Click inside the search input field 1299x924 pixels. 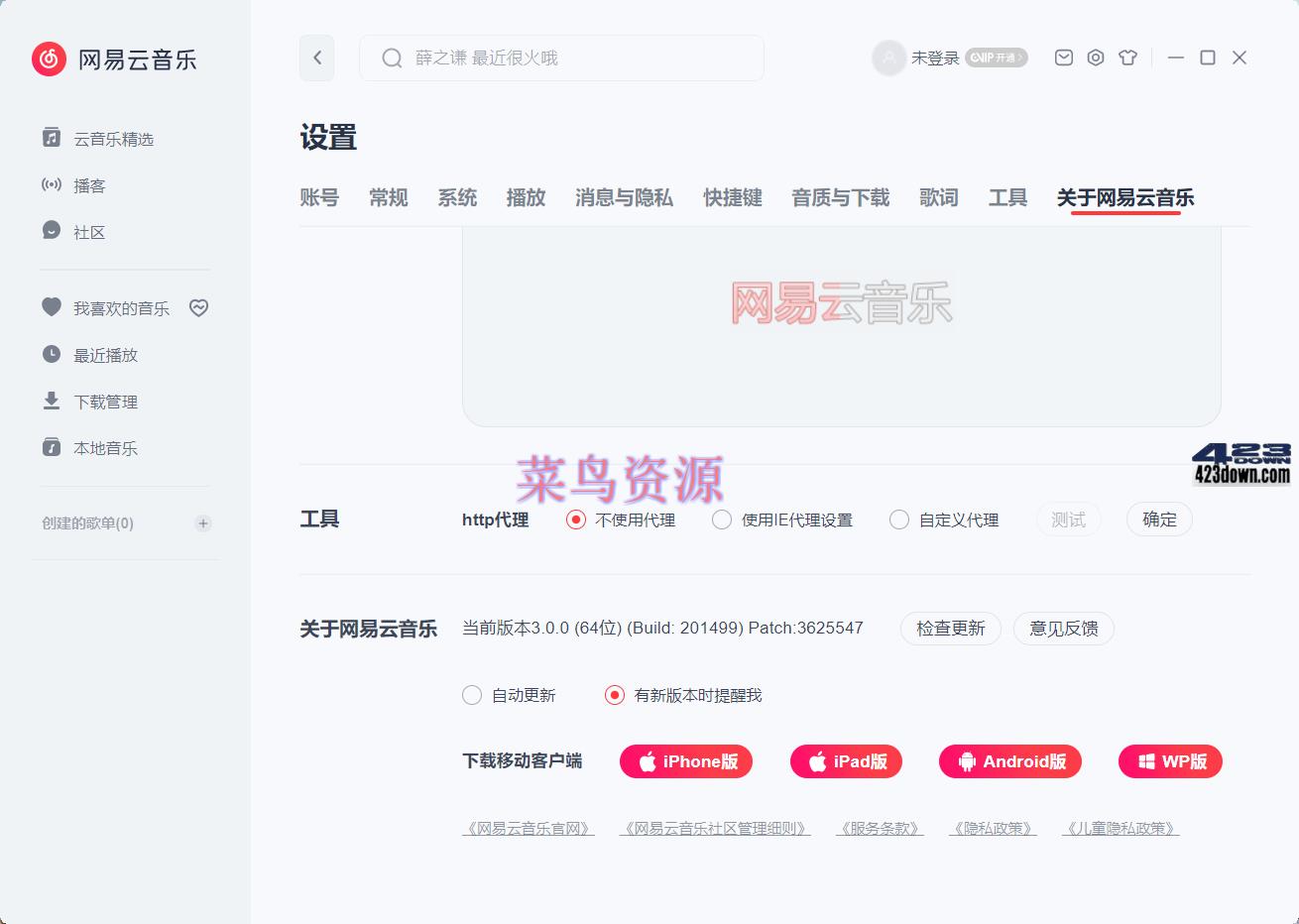point(561,58)
